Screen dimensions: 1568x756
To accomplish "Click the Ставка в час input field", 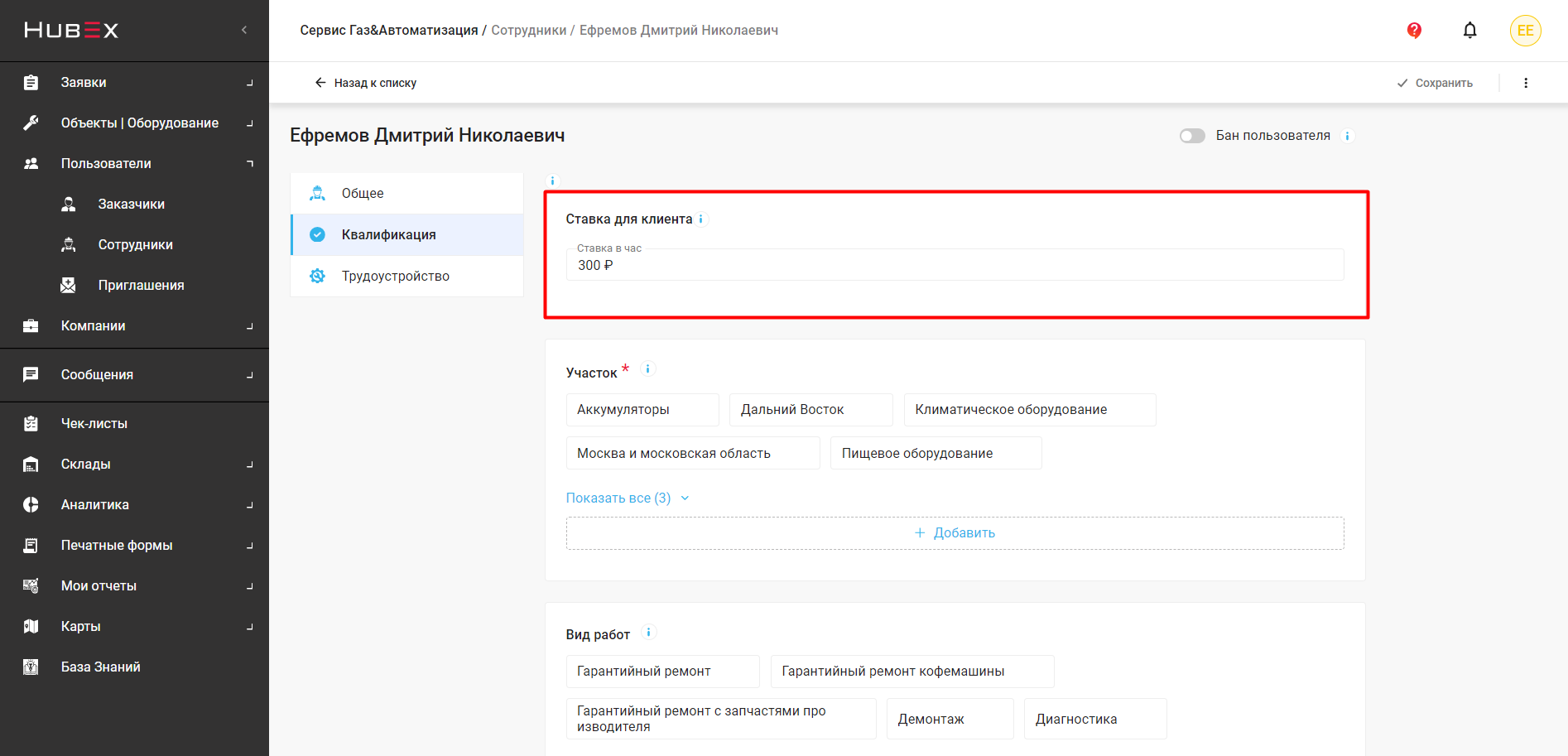I will click(x=954, y=266).
